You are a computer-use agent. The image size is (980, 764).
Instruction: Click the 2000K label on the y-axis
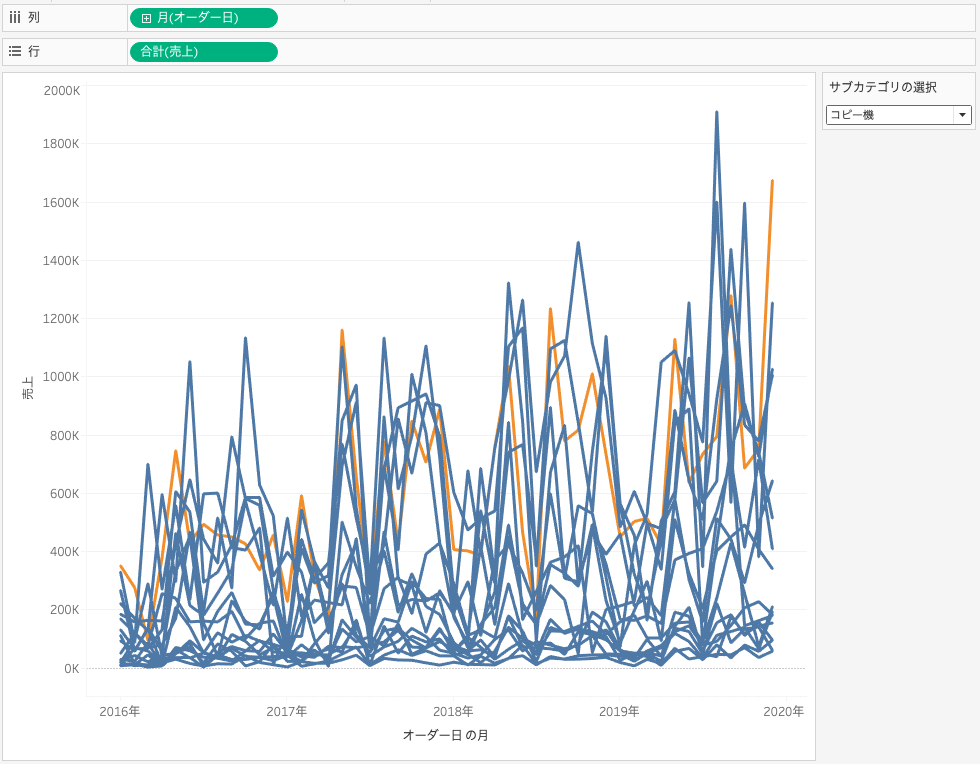61,90
